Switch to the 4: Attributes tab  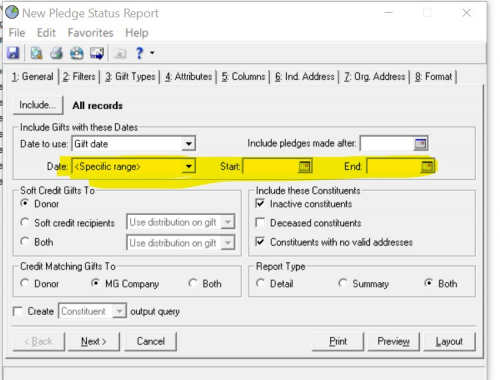(188, 77)
